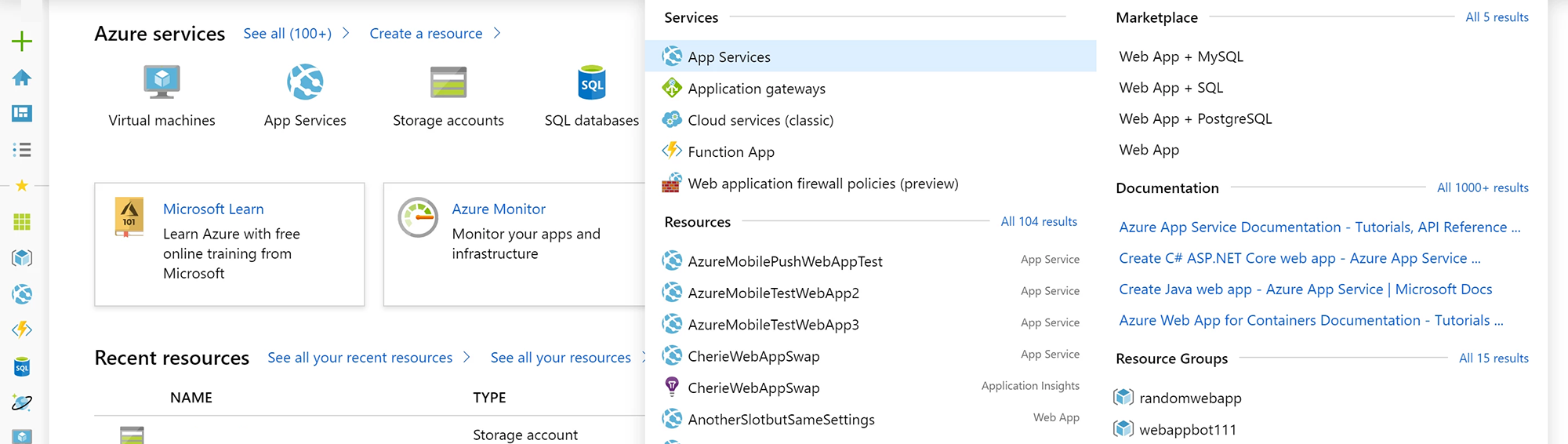This screenshot has width=1568, height=444.
Task: Select Web App + PostgreSQL marketplace item
Action: [x=1196, y=118]
